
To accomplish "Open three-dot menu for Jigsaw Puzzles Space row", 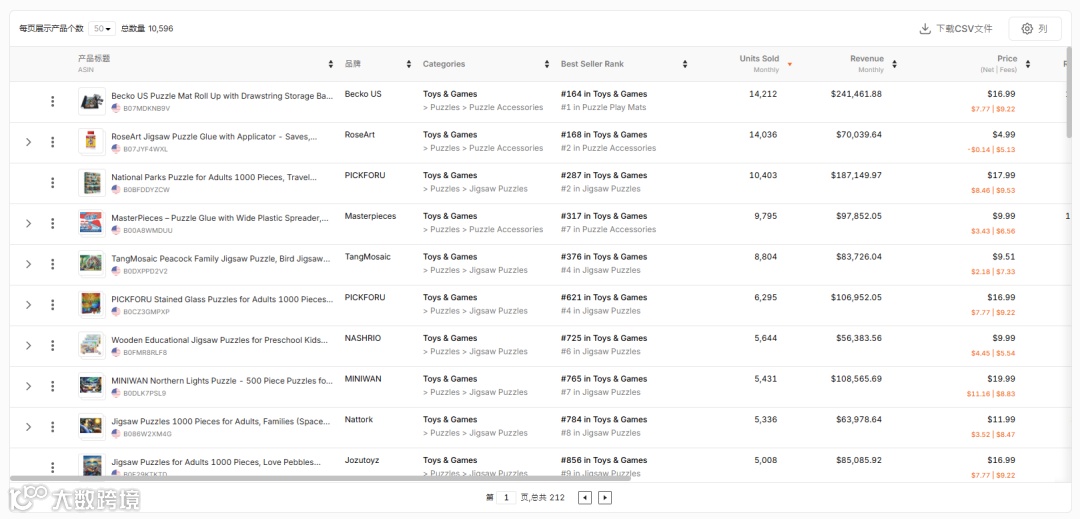I will pos(52,426).
